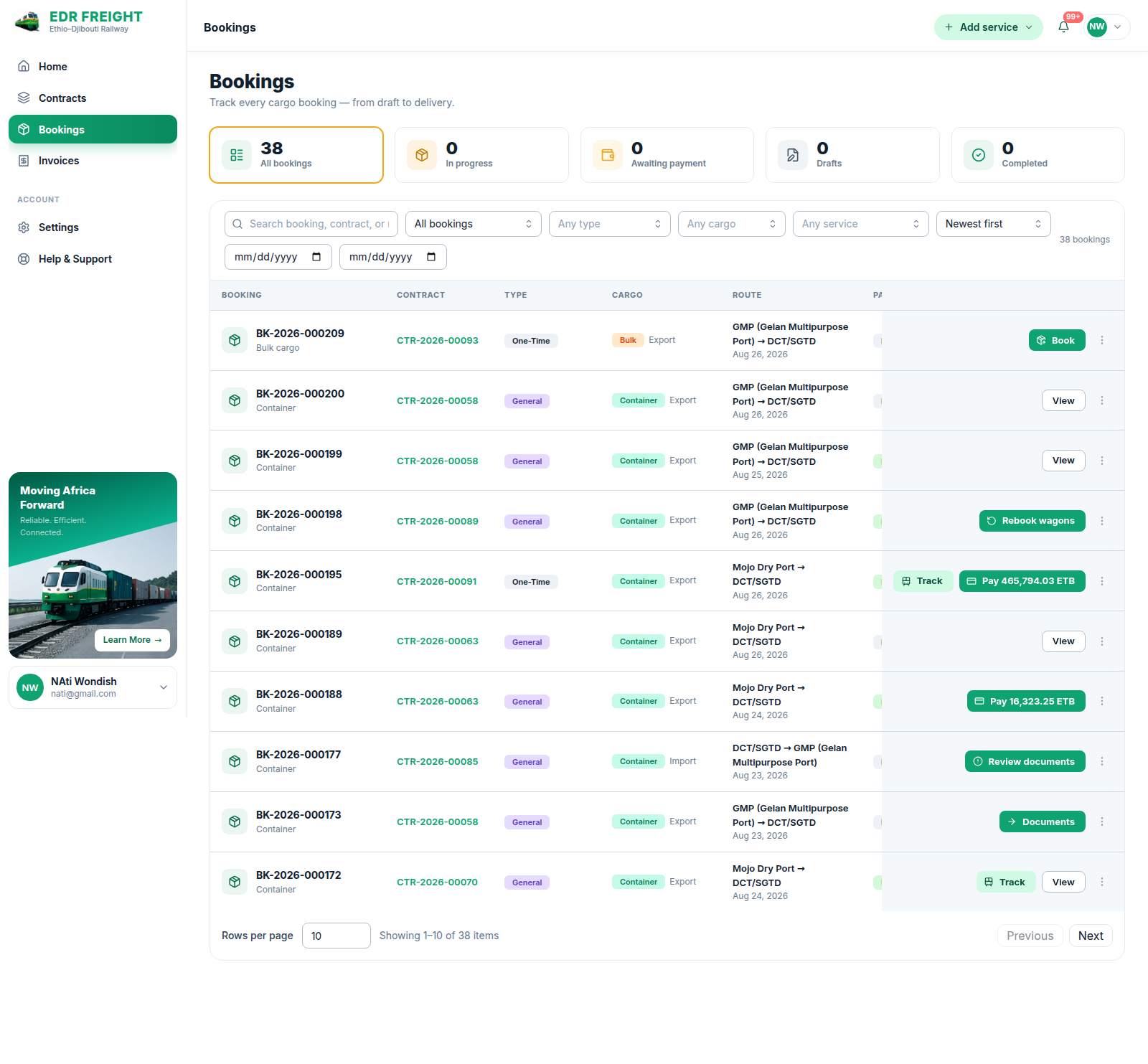Open kebab menu for BK-2026-000200

pyautogui.click(x=1102, y=401)
